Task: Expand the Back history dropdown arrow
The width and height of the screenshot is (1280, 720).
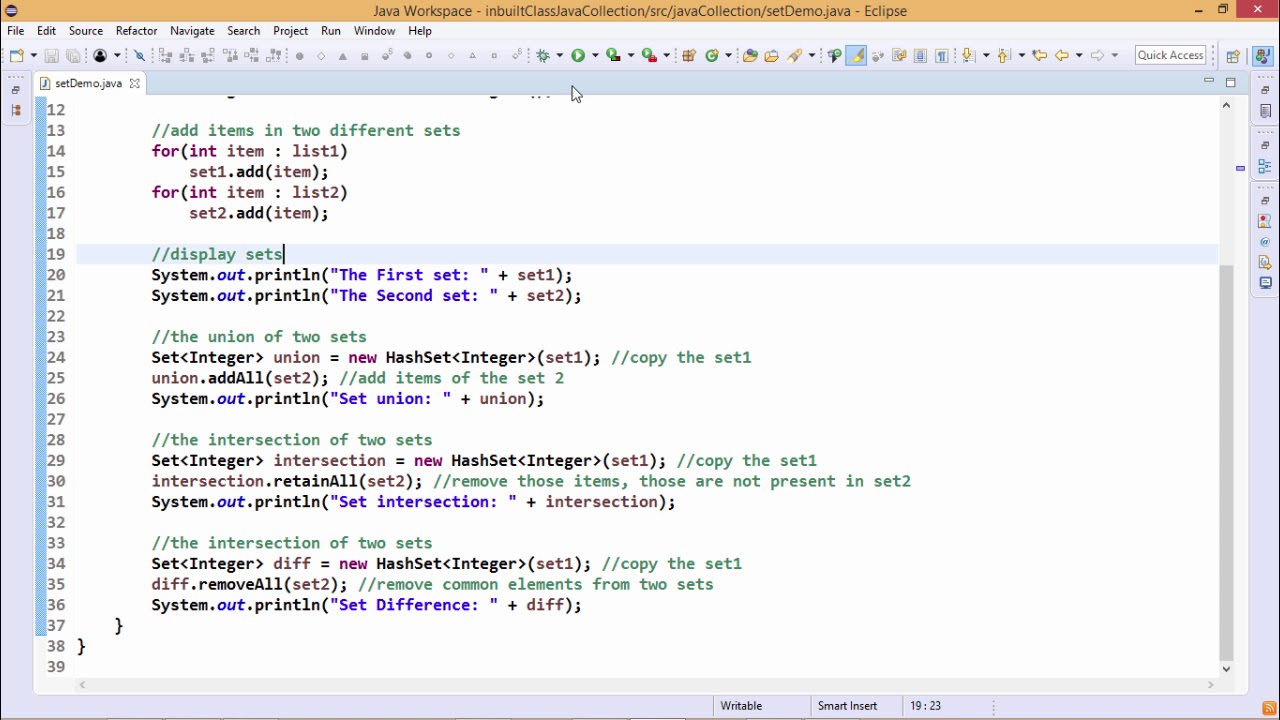Action: click(1079, 56)
